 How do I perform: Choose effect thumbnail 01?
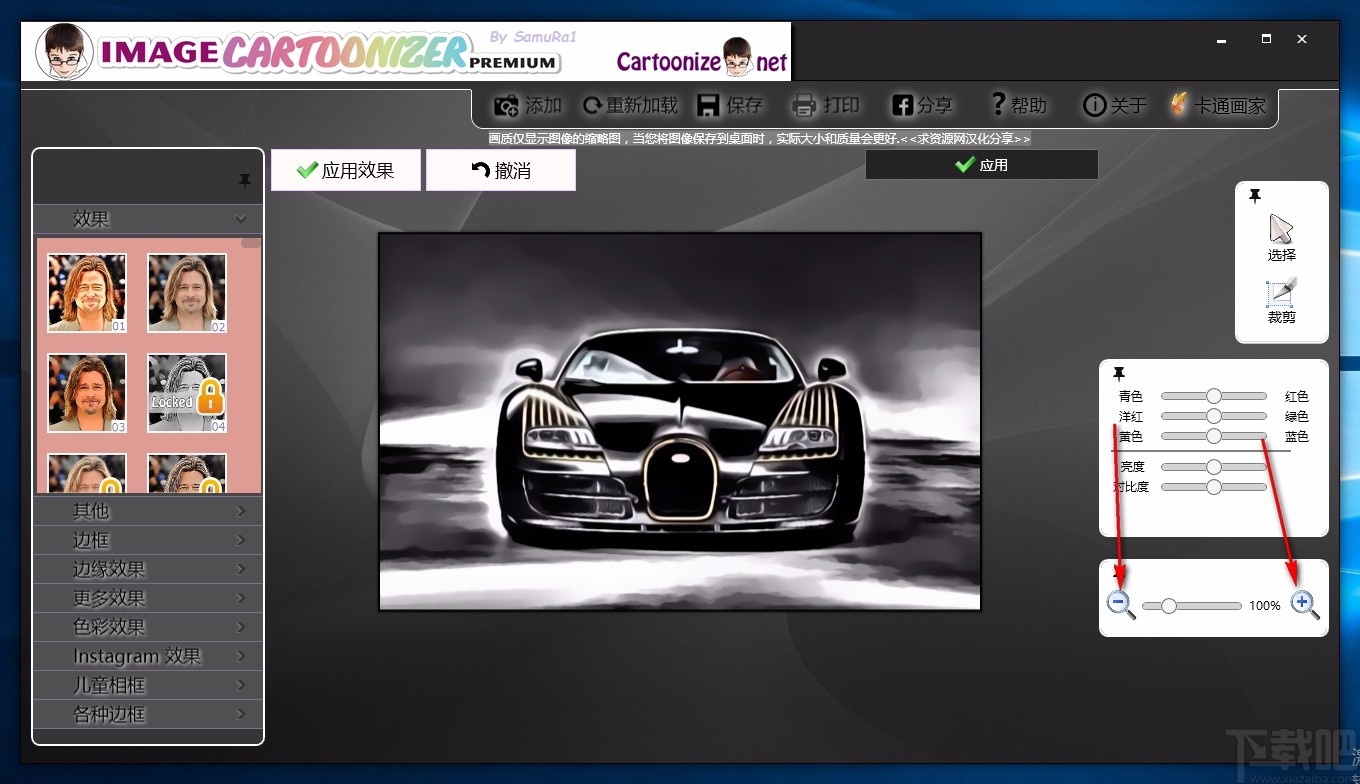pos(87,293)
